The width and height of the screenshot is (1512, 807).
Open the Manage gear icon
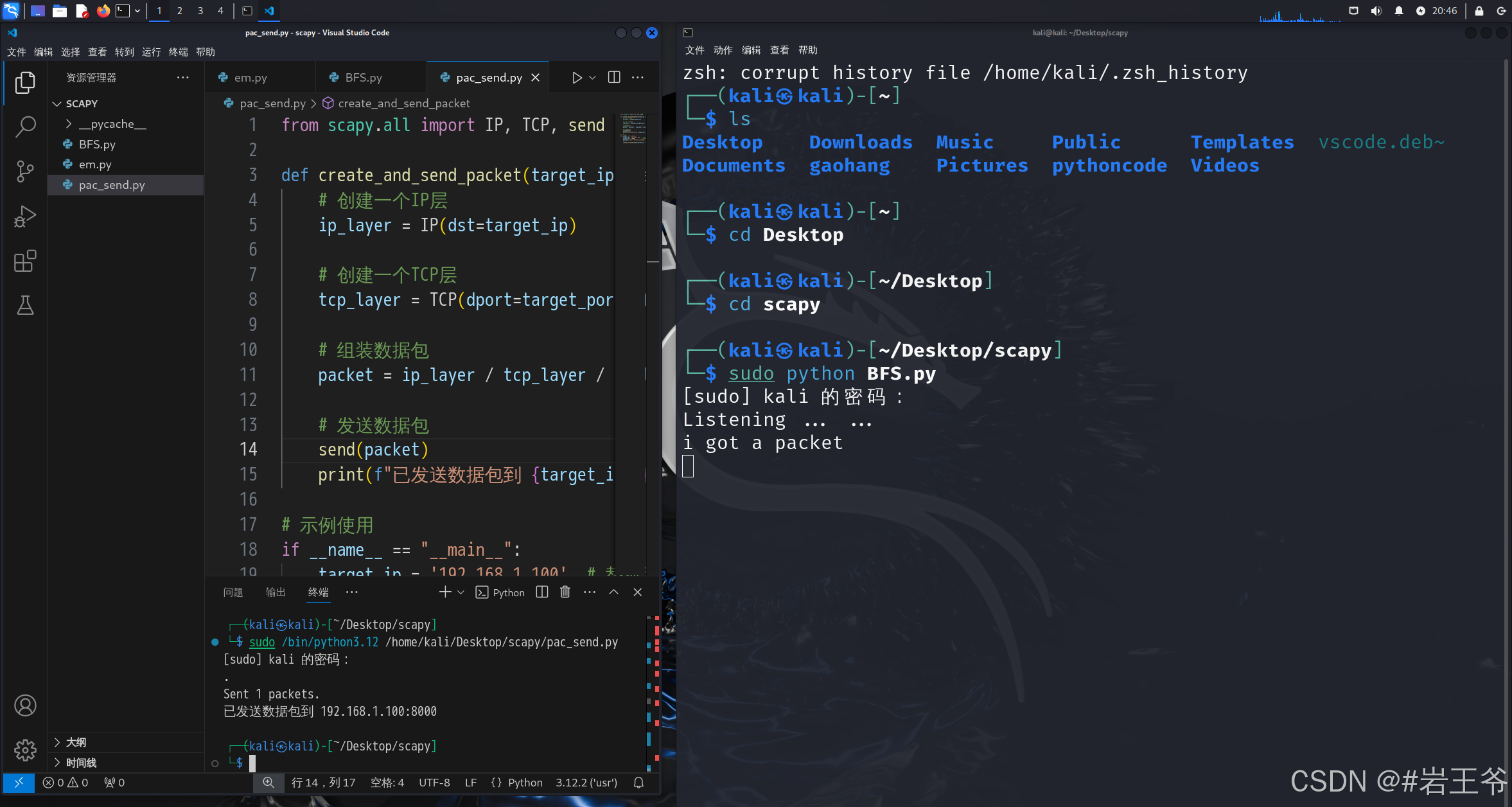tap(25, 749)
